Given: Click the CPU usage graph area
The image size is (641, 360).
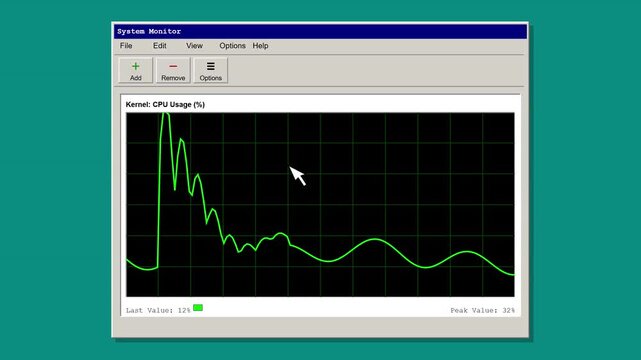Looking at the screenshot, I should pyautogui.click(x=320, y=205).
